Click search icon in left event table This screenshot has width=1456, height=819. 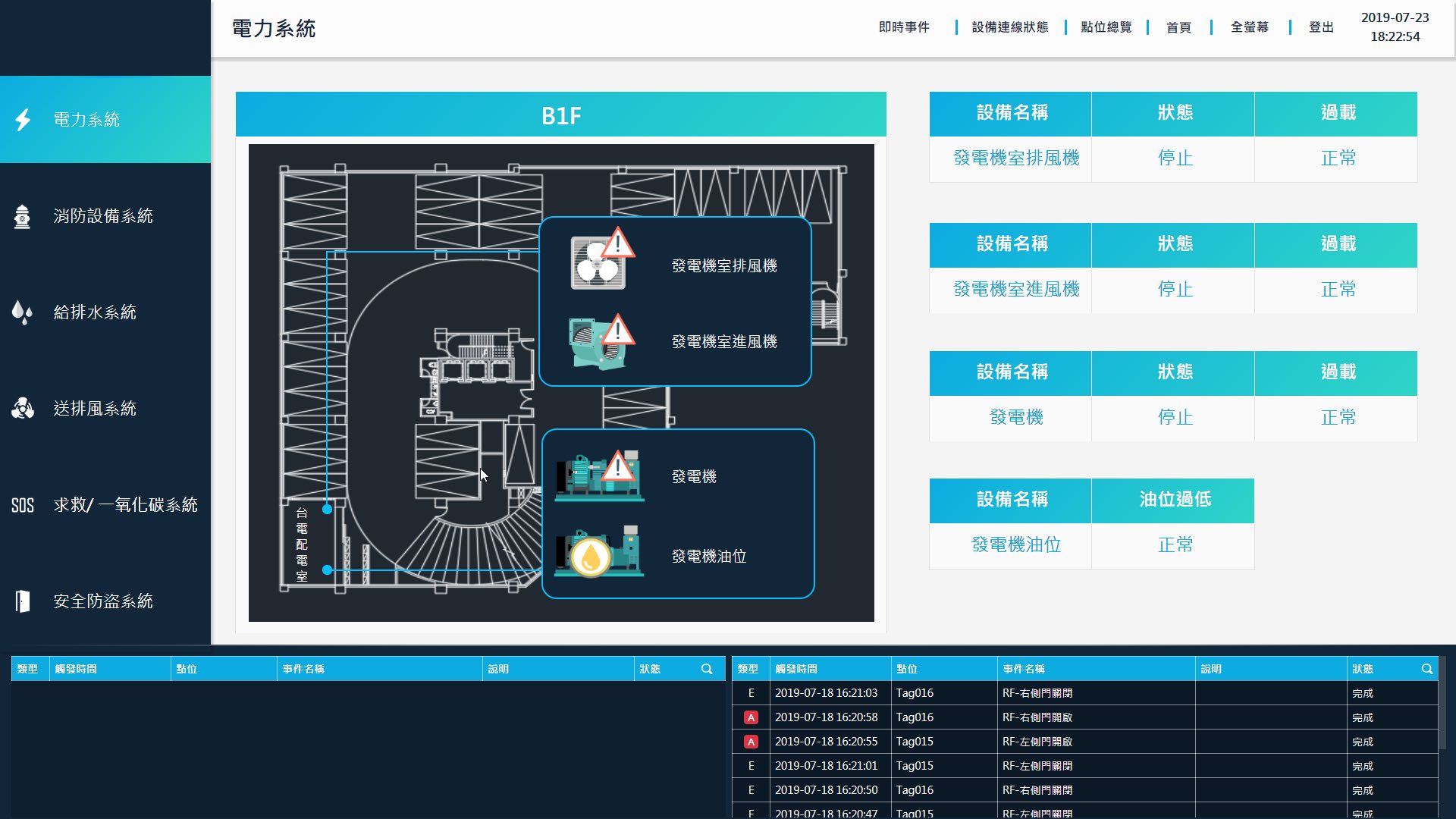pyautogui.click(x=707, y=669)
